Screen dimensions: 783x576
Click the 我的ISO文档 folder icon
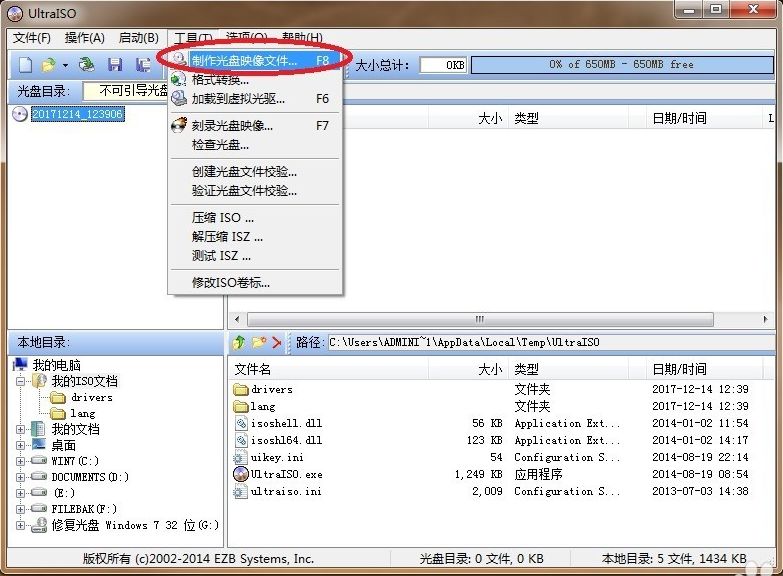click(39, 381)
